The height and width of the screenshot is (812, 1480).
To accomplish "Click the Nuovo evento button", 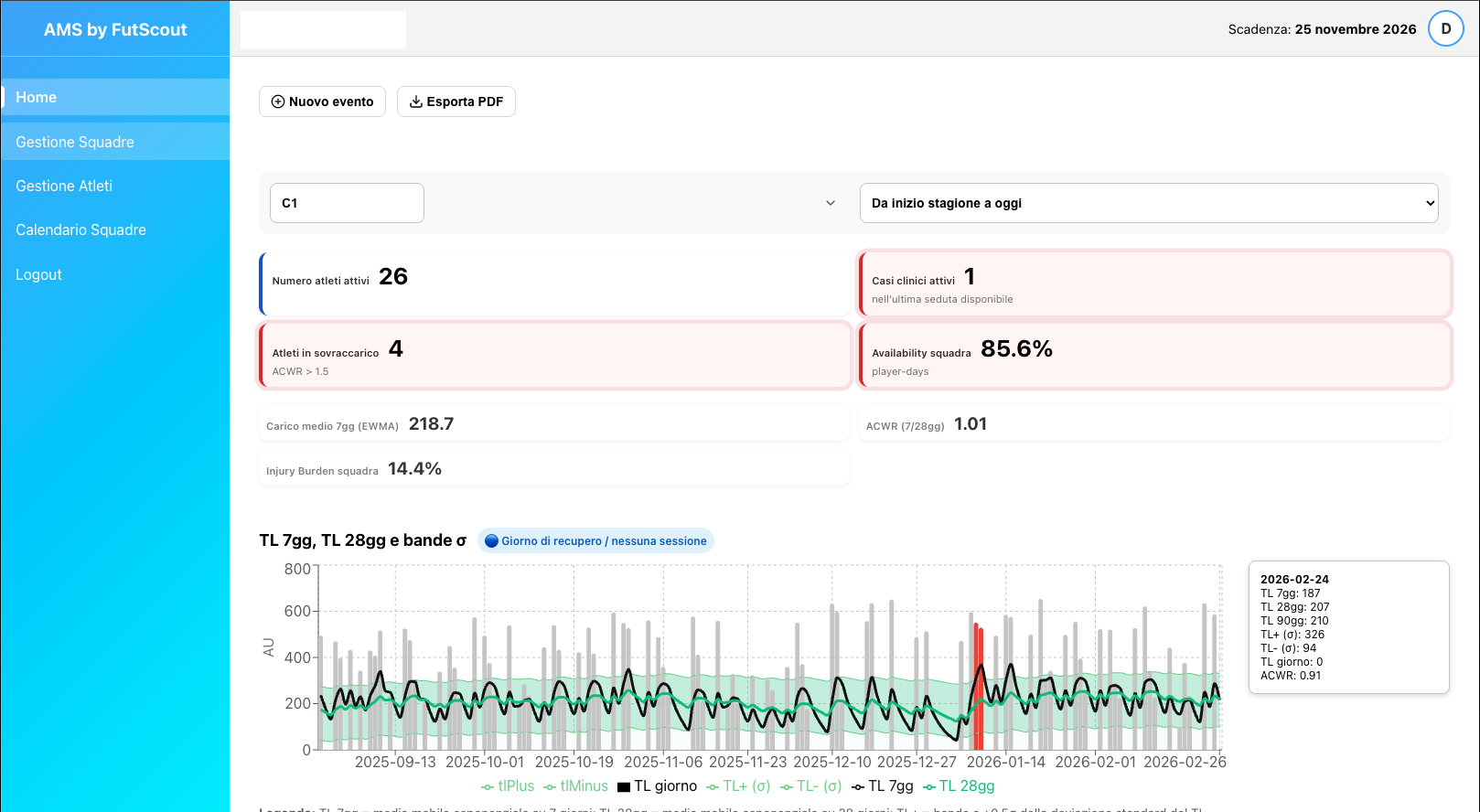I will click(322, 101).
